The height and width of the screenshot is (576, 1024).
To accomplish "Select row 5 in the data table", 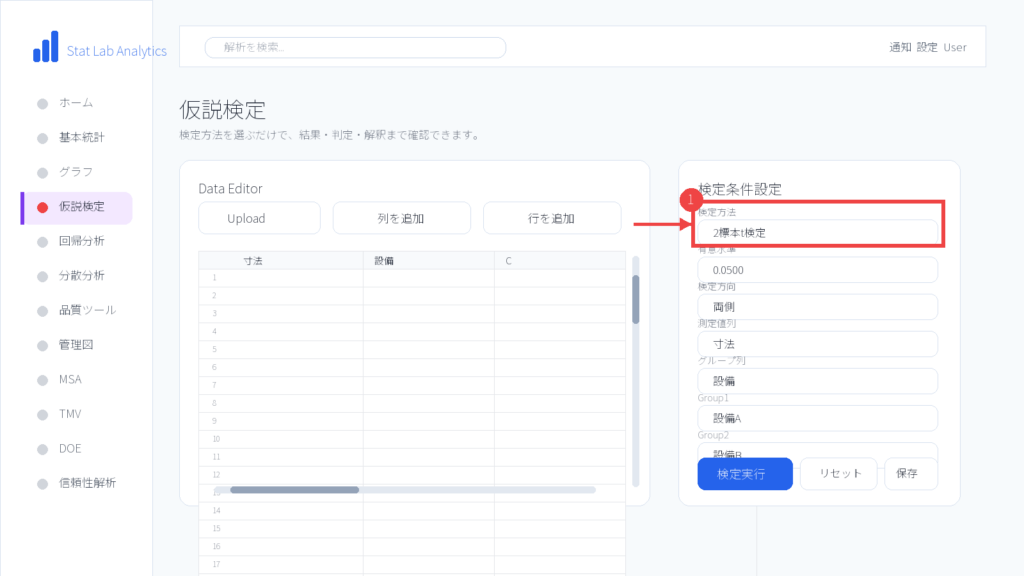I will click(412, 349).
